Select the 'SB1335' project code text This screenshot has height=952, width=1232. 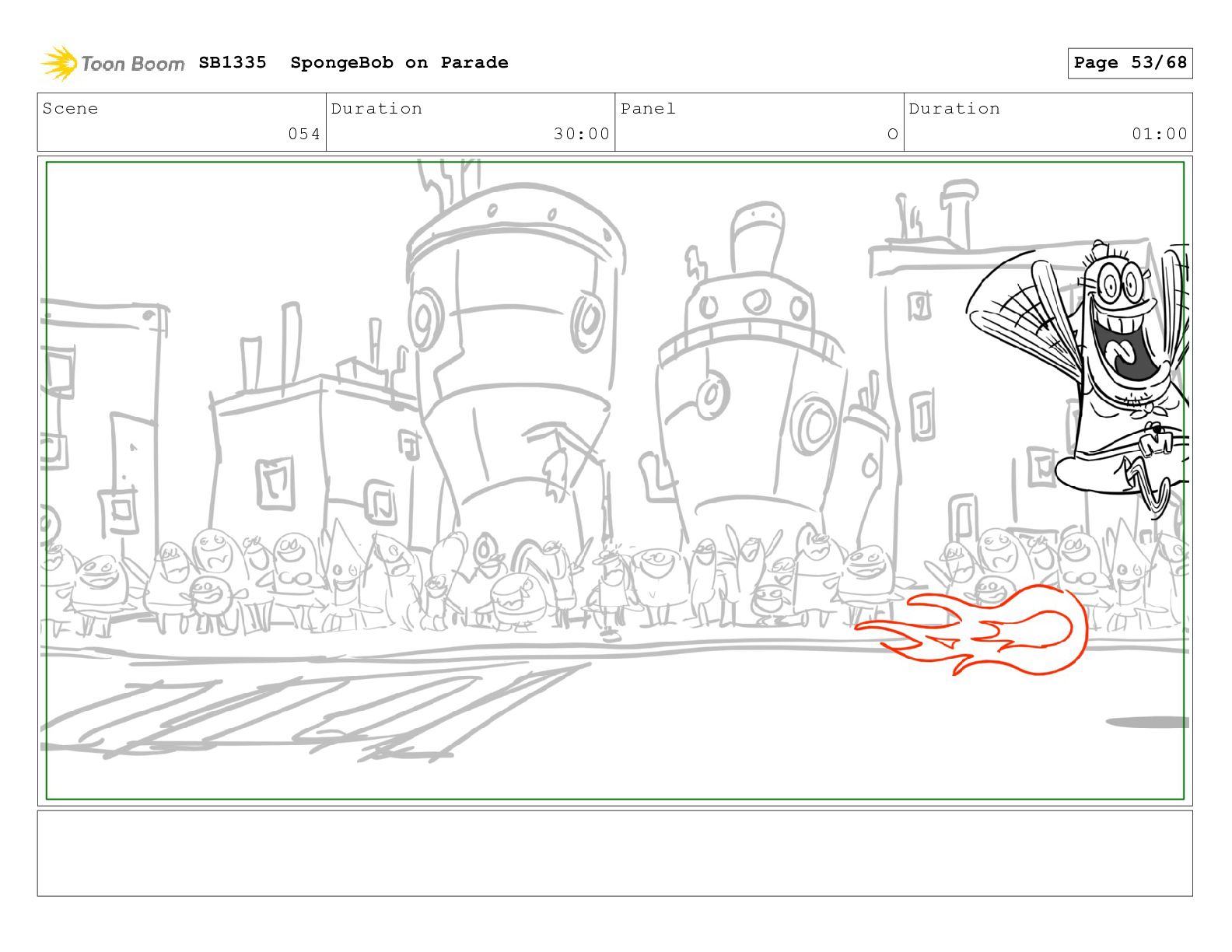click(x=233, y=62)
